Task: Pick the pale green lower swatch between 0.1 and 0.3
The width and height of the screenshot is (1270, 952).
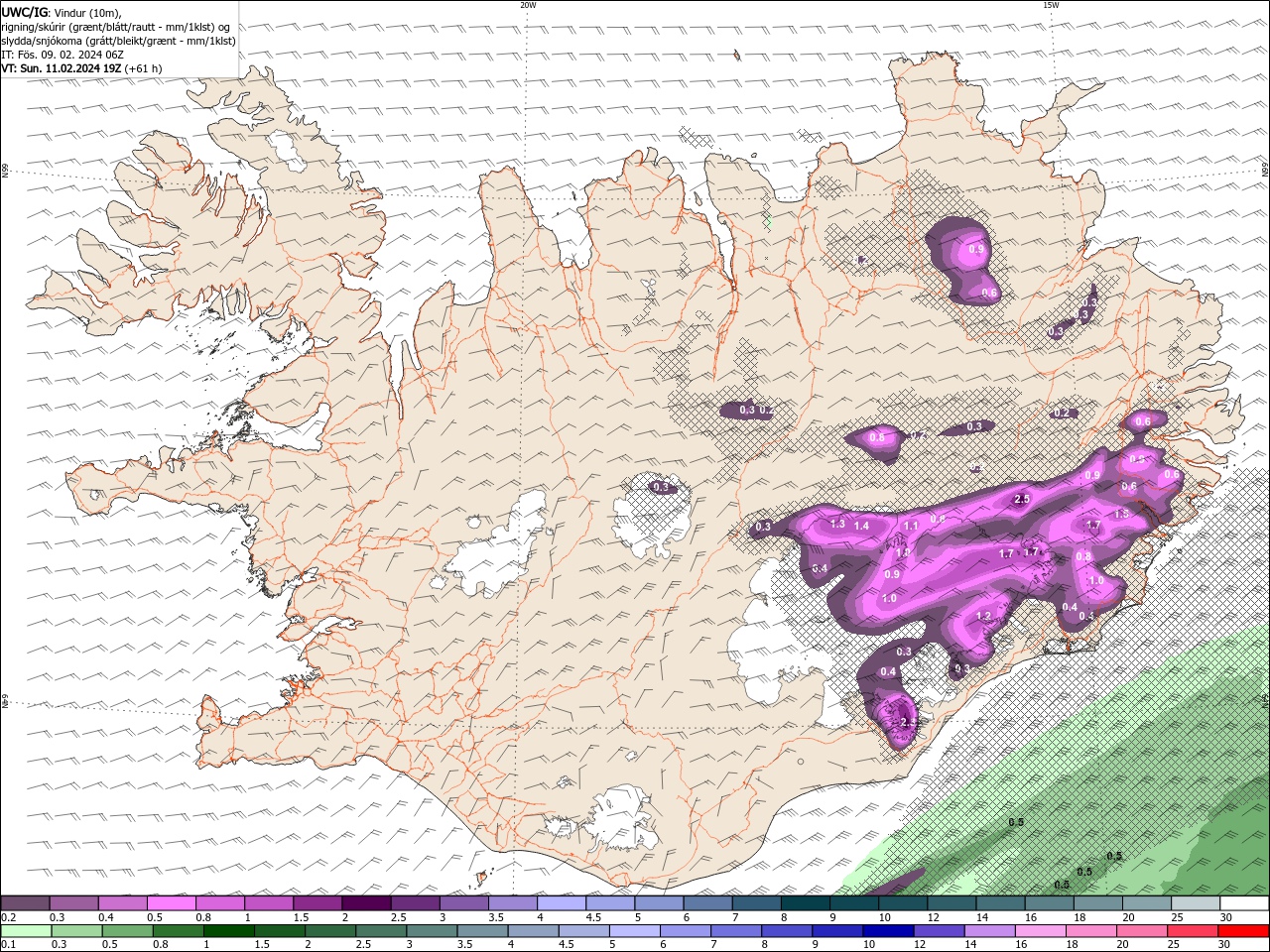Action: [x=26, y=931]
